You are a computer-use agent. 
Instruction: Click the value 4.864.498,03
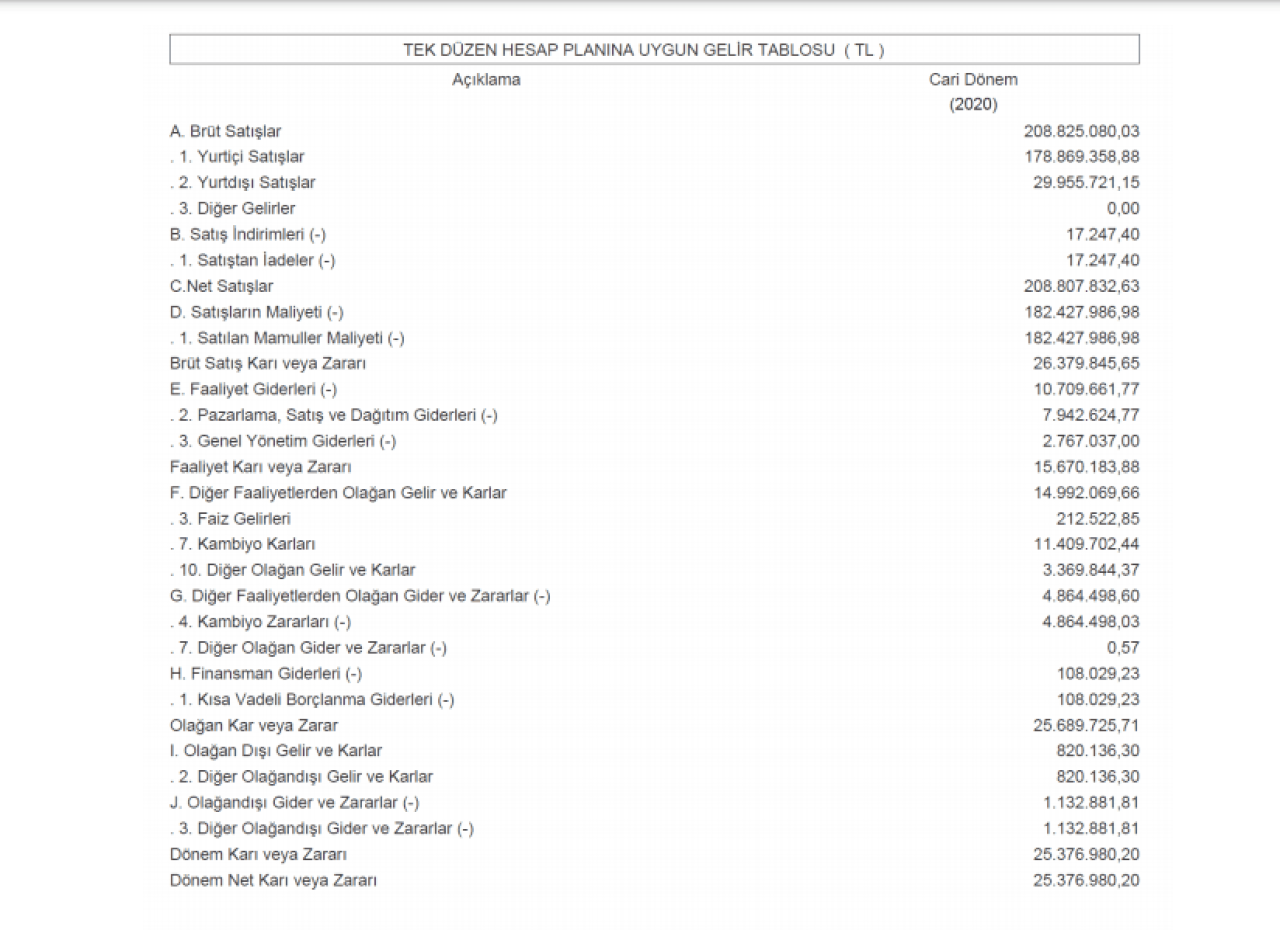pos(1091,622)
